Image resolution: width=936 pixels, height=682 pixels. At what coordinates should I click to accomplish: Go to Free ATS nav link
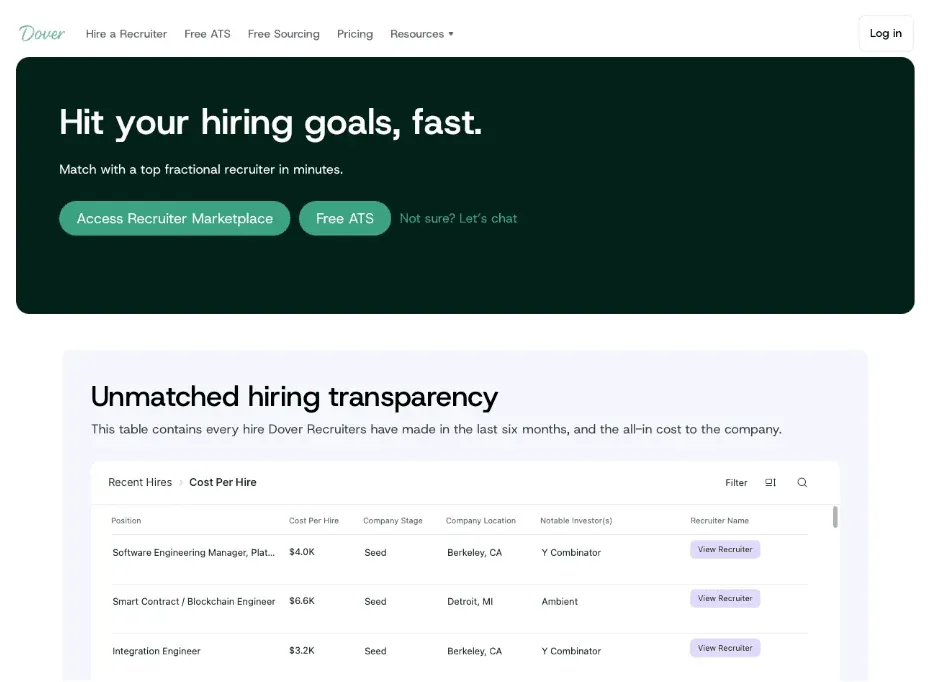pyautogui.click(x=207, y=34)
